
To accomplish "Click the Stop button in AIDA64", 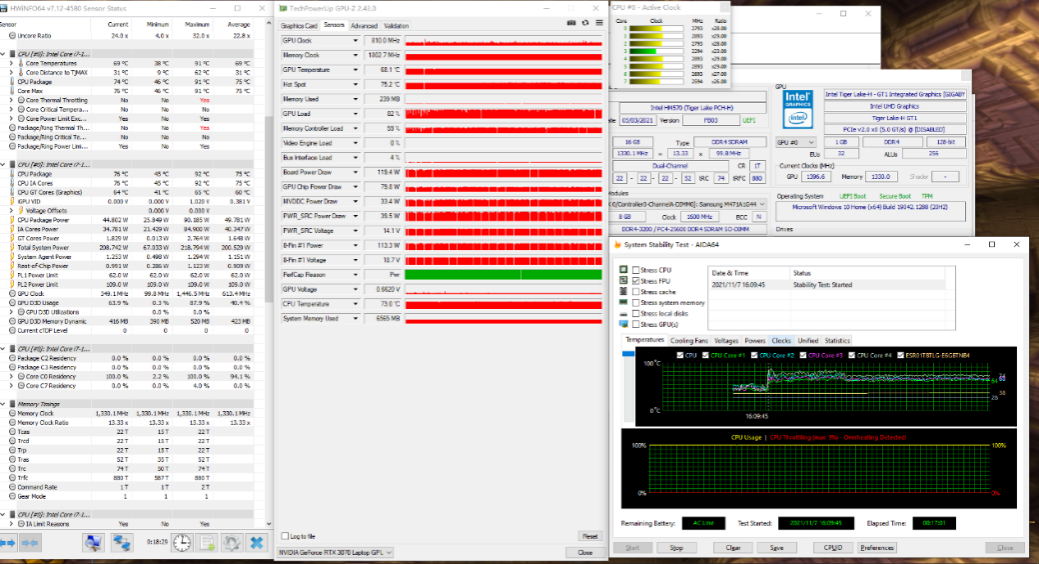I will tap(676, 547).
